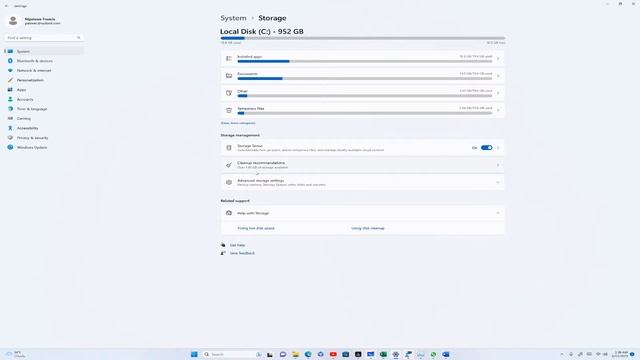Image resolution: width=640 pixels, height=360 pixels.
Task: Open the weather widget in taskbar
Action: point(15,354)
